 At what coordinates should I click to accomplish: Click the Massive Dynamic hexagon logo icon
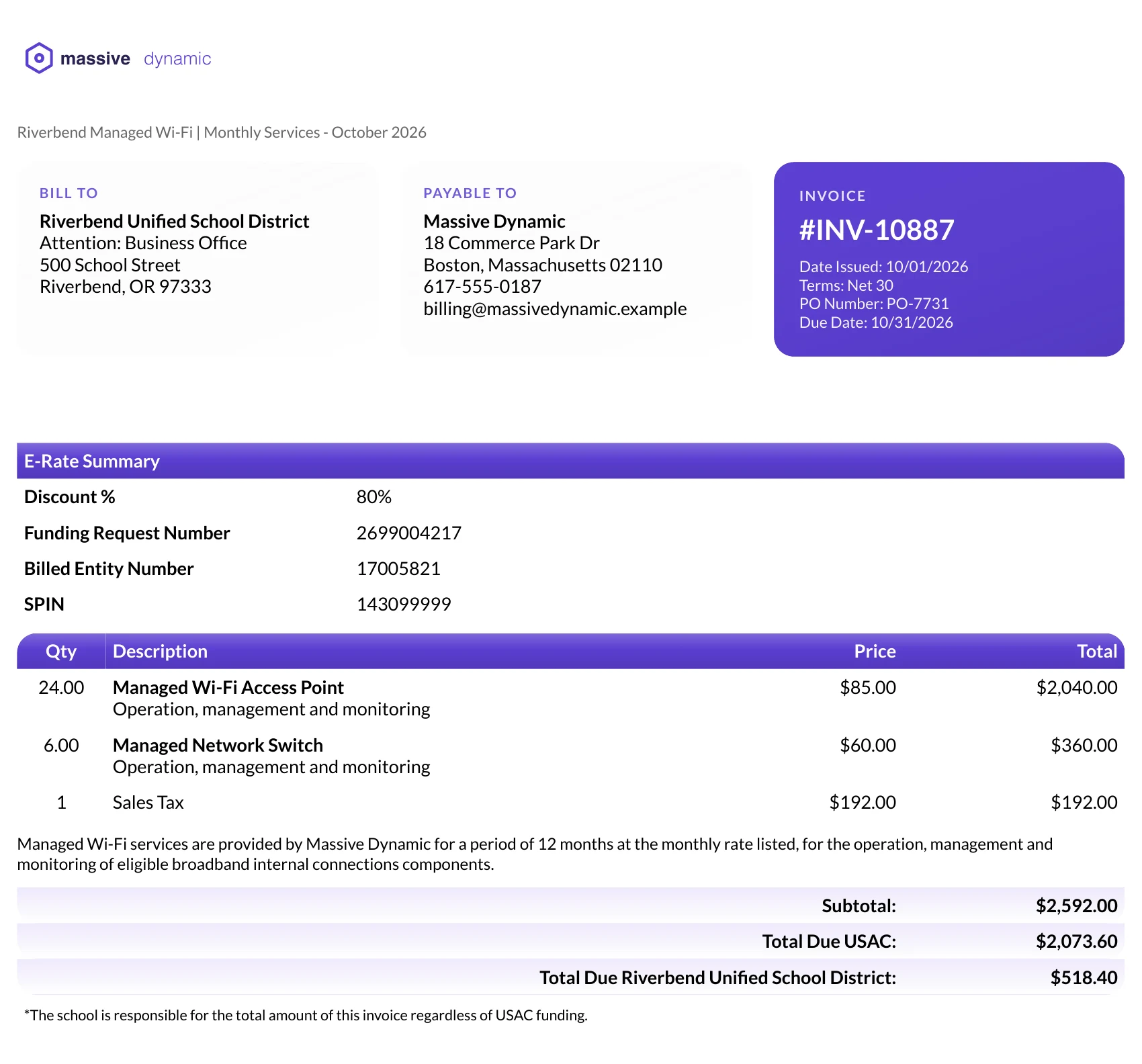39,58
